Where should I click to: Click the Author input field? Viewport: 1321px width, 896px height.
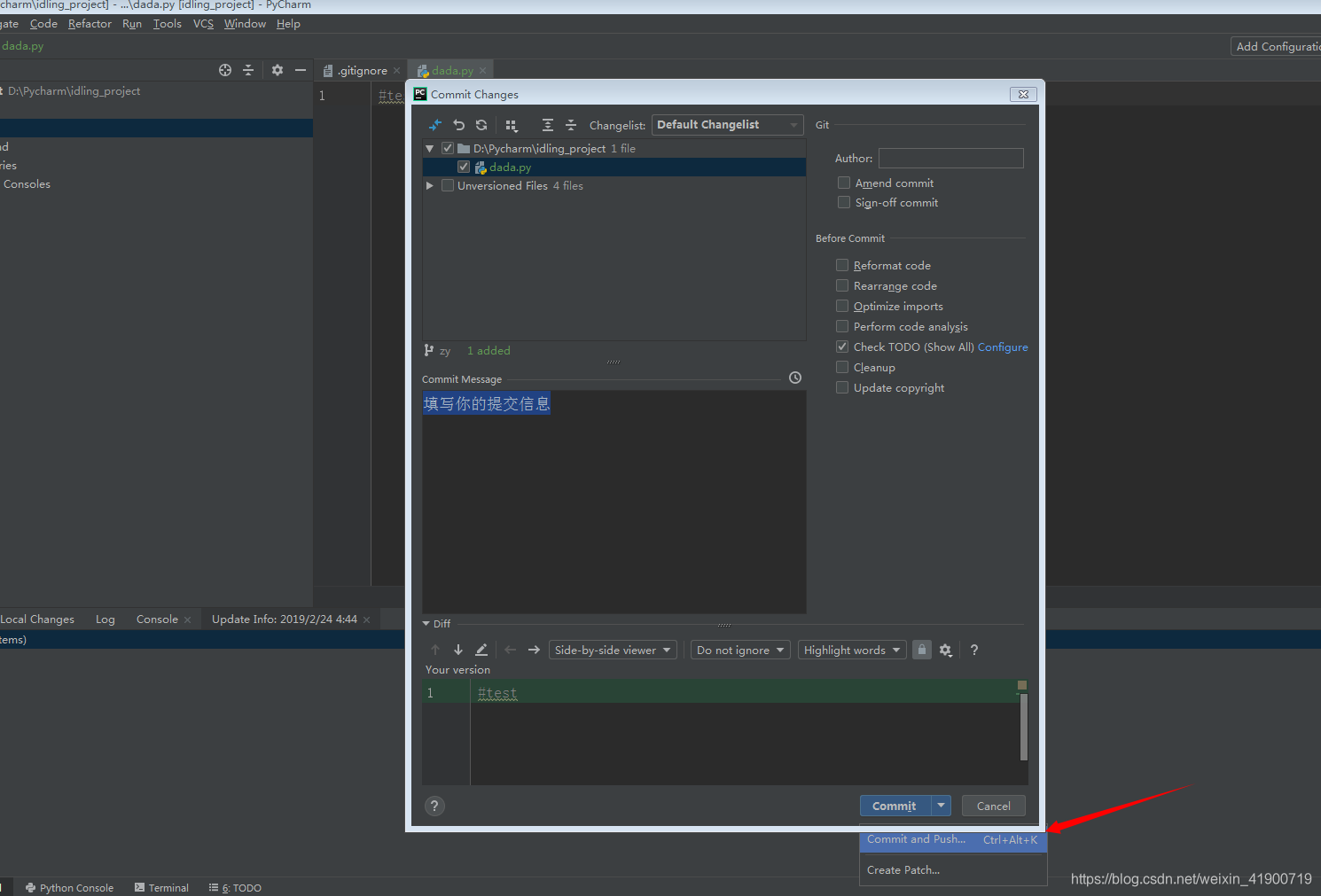(951, 158)
